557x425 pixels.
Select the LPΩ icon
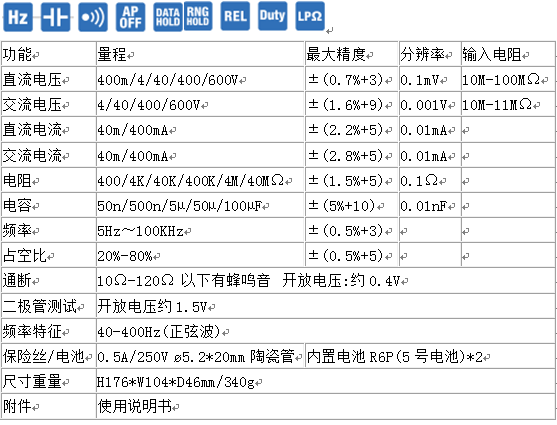[310, 16]
